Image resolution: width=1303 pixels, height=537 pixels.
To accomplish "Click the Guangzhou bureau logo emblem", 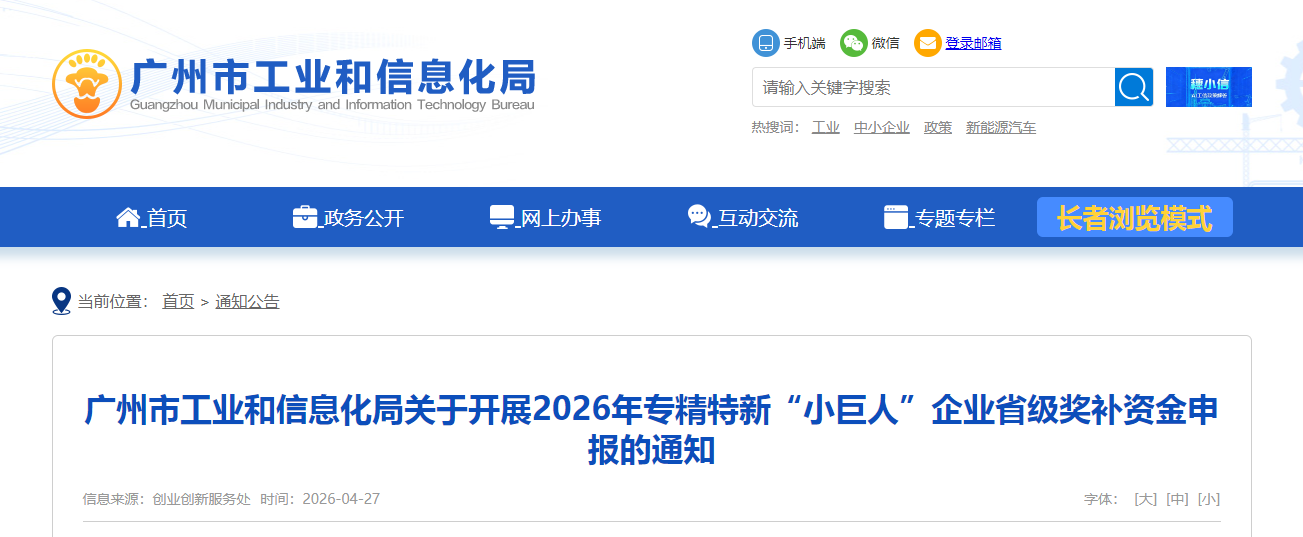I will [87, 84].
